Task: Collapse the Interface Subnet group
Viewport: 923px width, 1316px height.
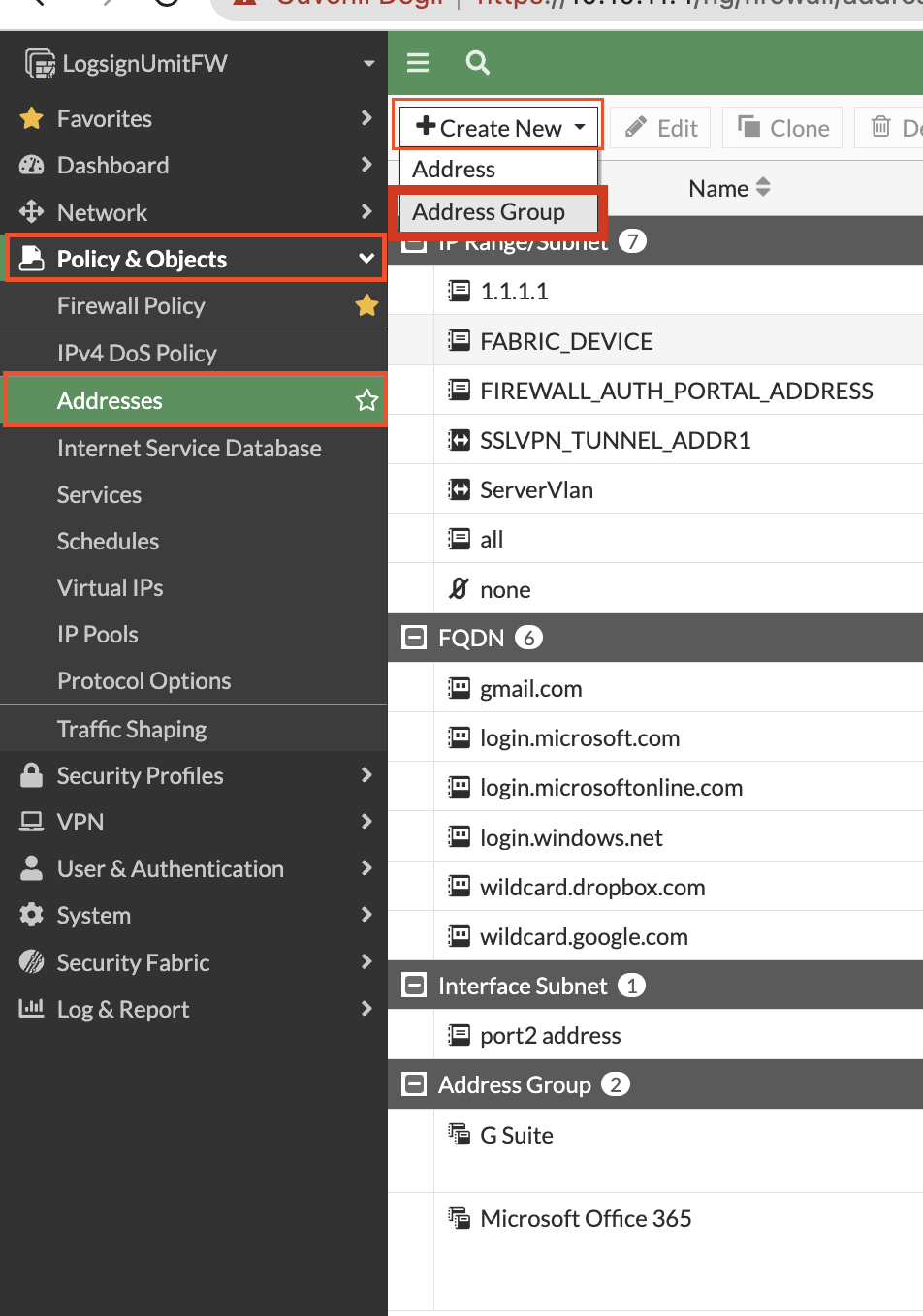Action: (x=414, y=986)
